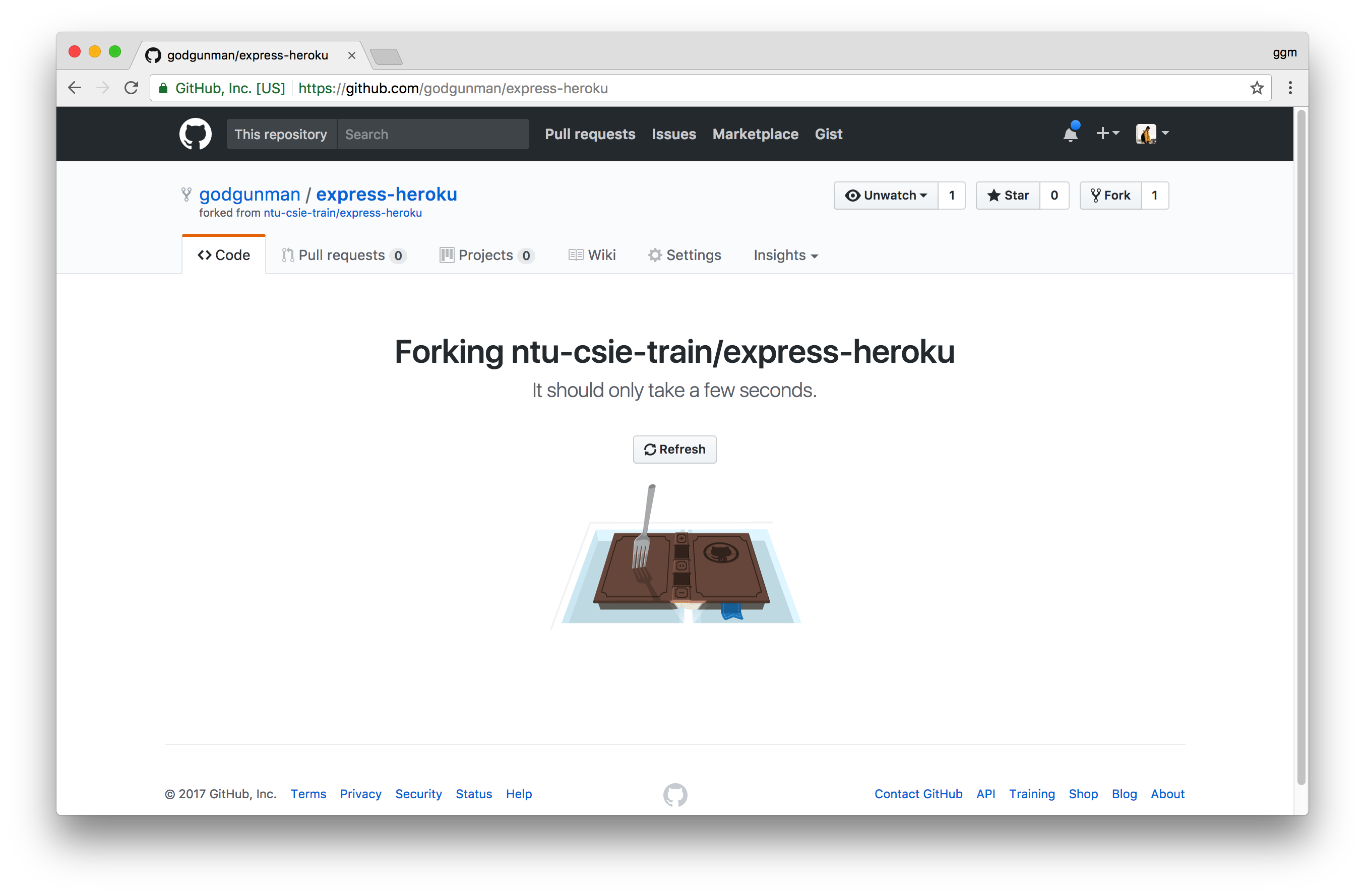
Task: Fork the repository with the Fork button
Action: tap(1110, 196)
